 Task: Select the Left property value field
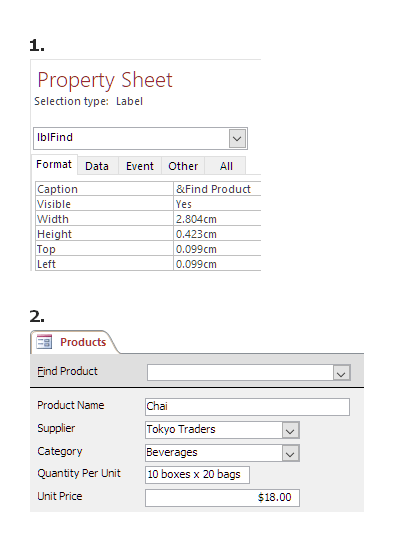(x=217, y=264)
